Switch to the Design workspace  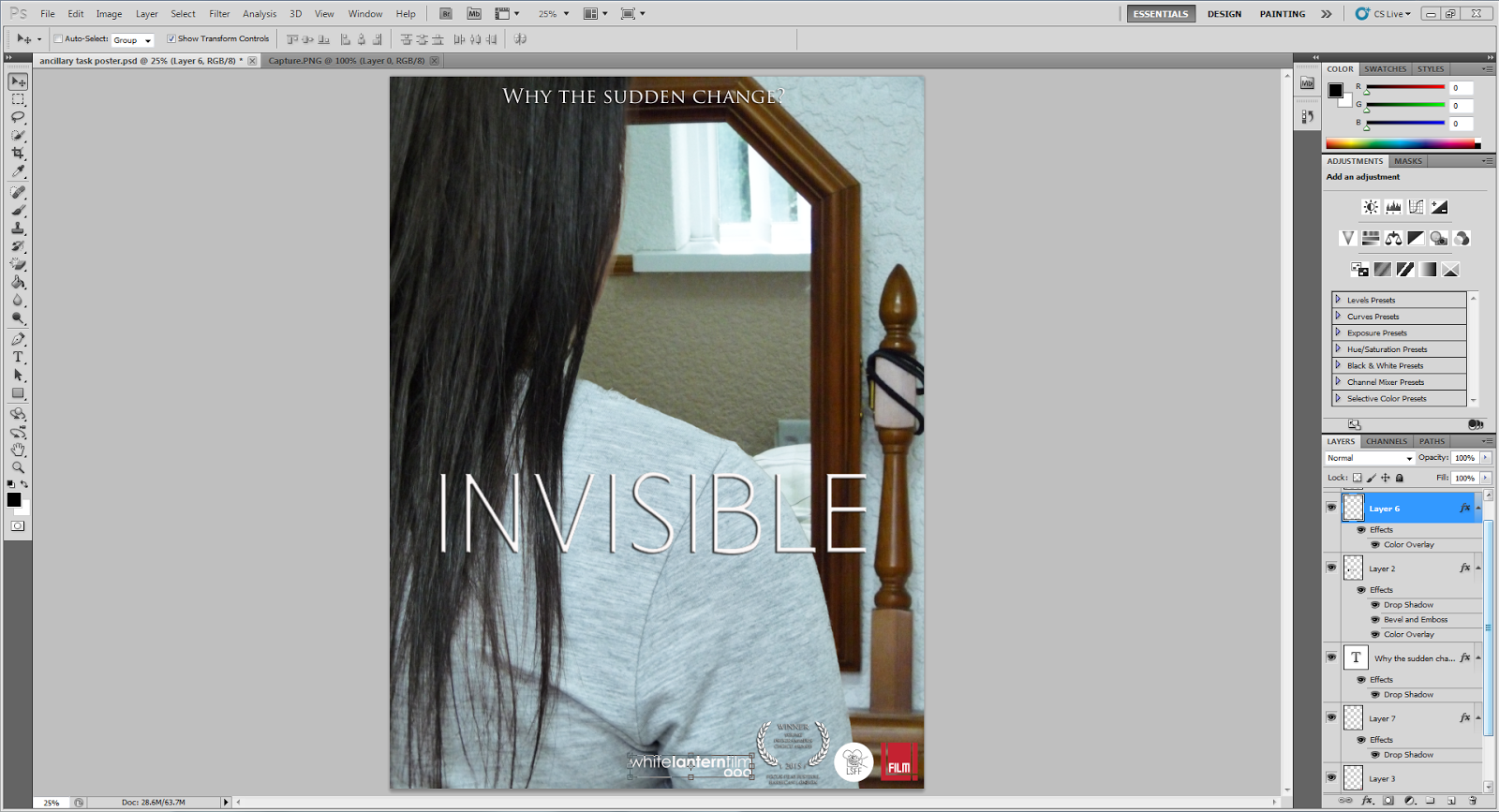click(x=1224, y=14)
